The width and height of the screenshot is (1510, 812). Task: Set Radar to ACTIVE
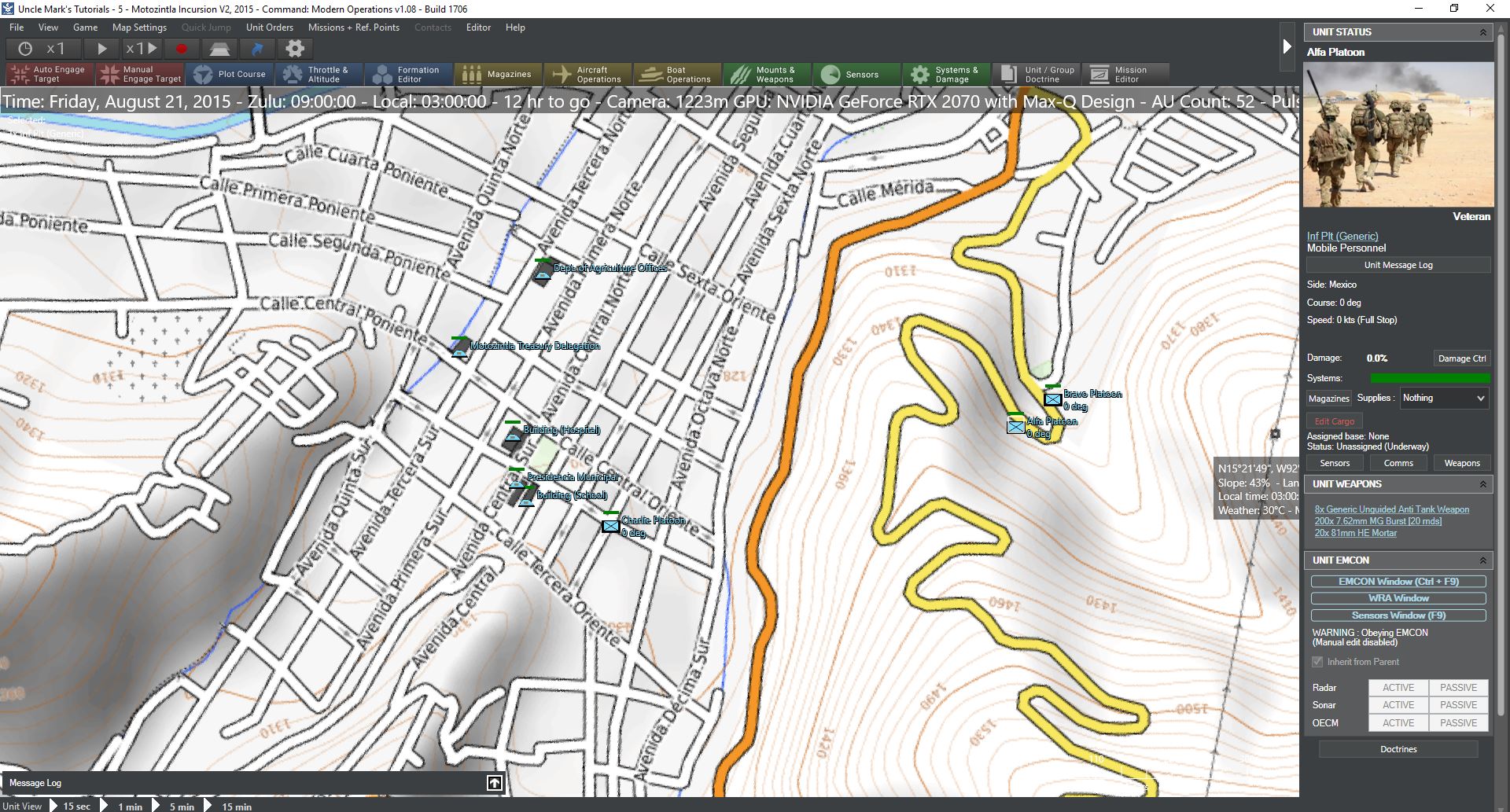pyautogui.click(x=1398, y=688)
